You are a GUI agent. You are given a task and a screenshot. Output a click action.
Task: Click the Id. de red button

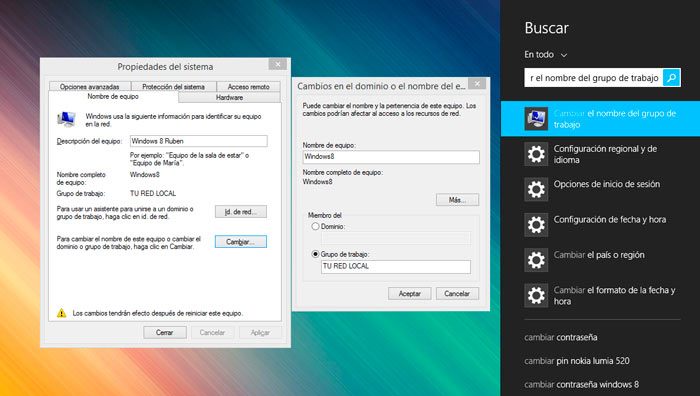[x=241, y=212]
